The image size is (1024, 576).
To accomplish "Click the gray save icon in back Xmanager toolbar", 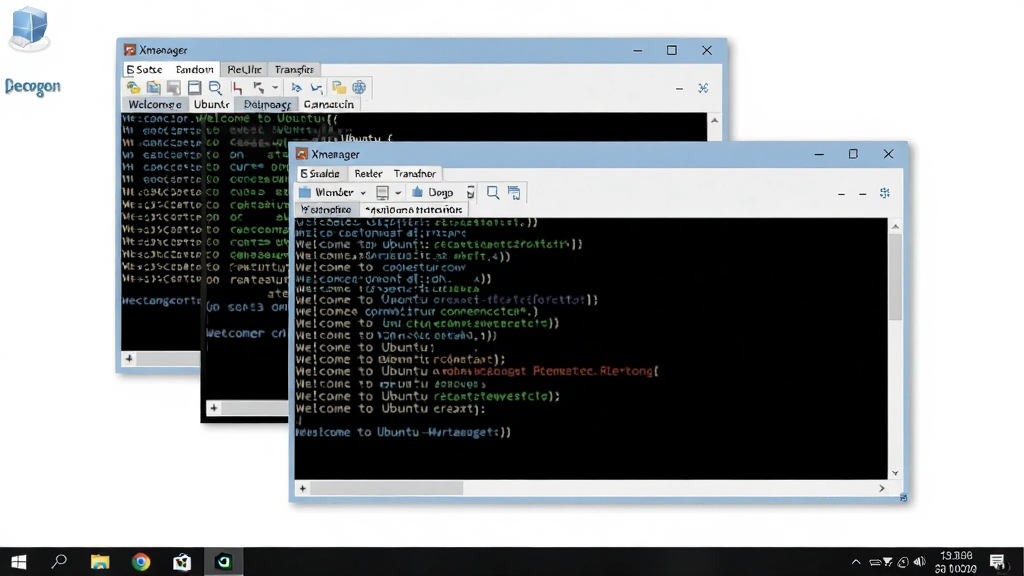I will click(174, 88).
